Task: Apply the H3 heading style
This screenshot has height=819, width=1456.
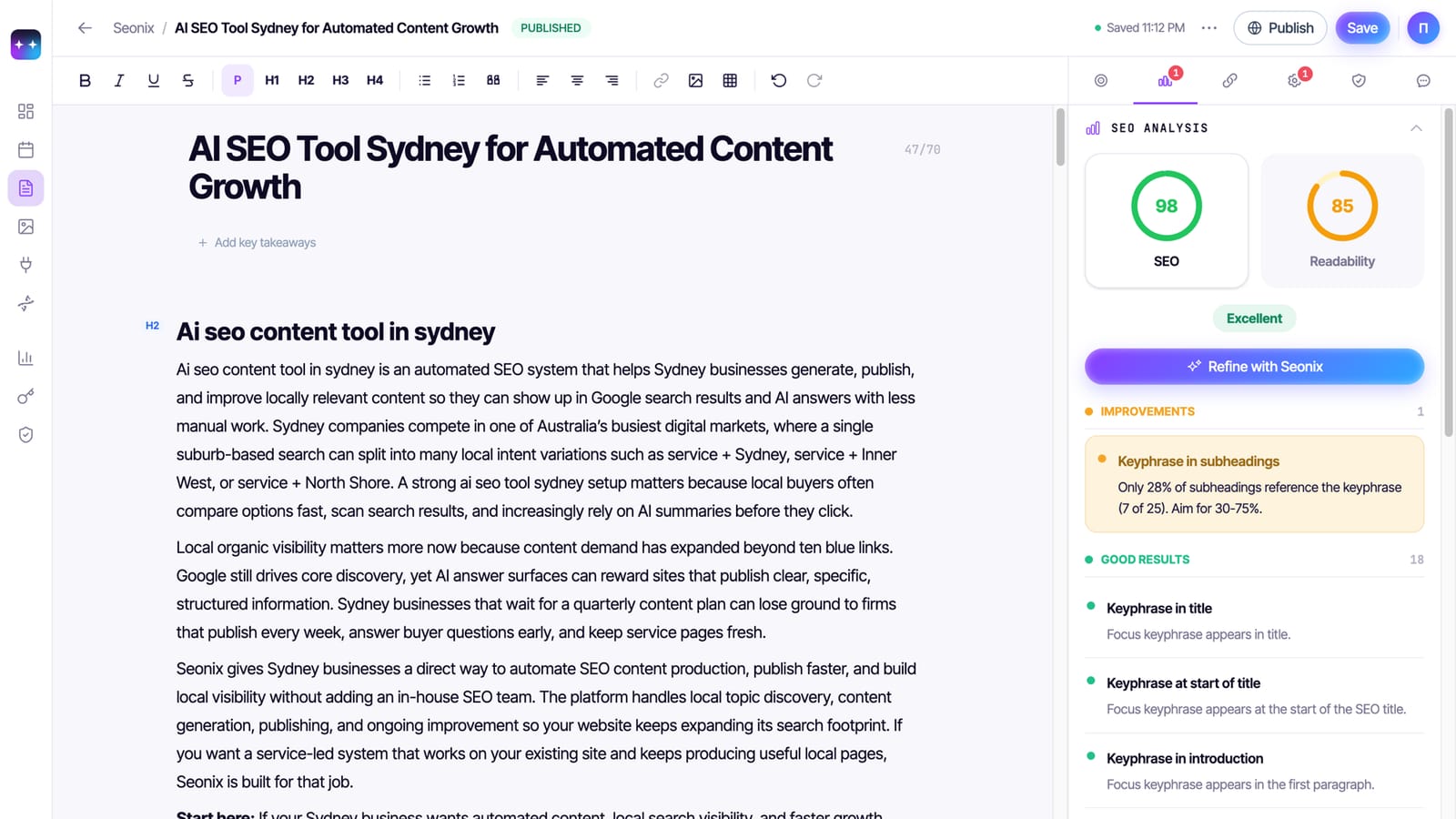Action: point(340,80)
